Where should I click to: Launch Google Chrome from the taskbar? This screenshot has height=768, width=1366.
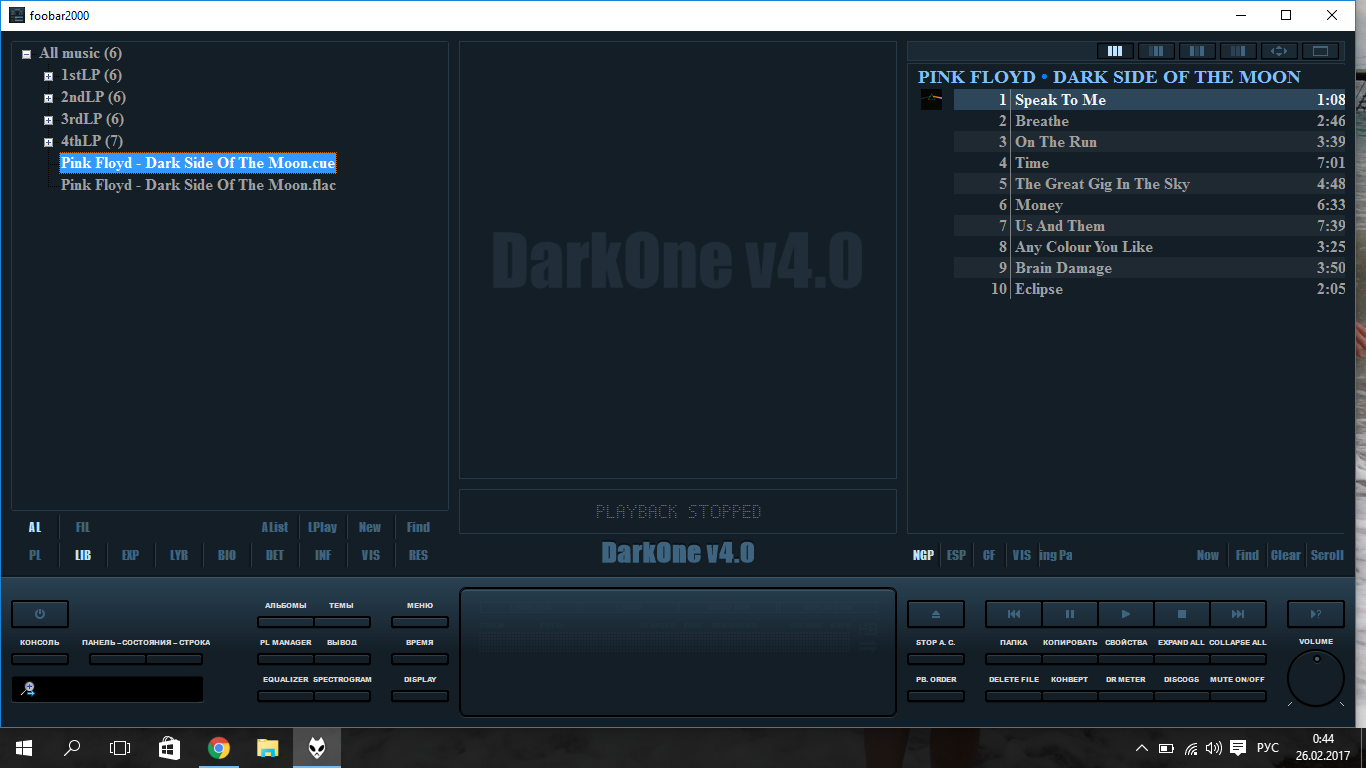pos(218,747)
